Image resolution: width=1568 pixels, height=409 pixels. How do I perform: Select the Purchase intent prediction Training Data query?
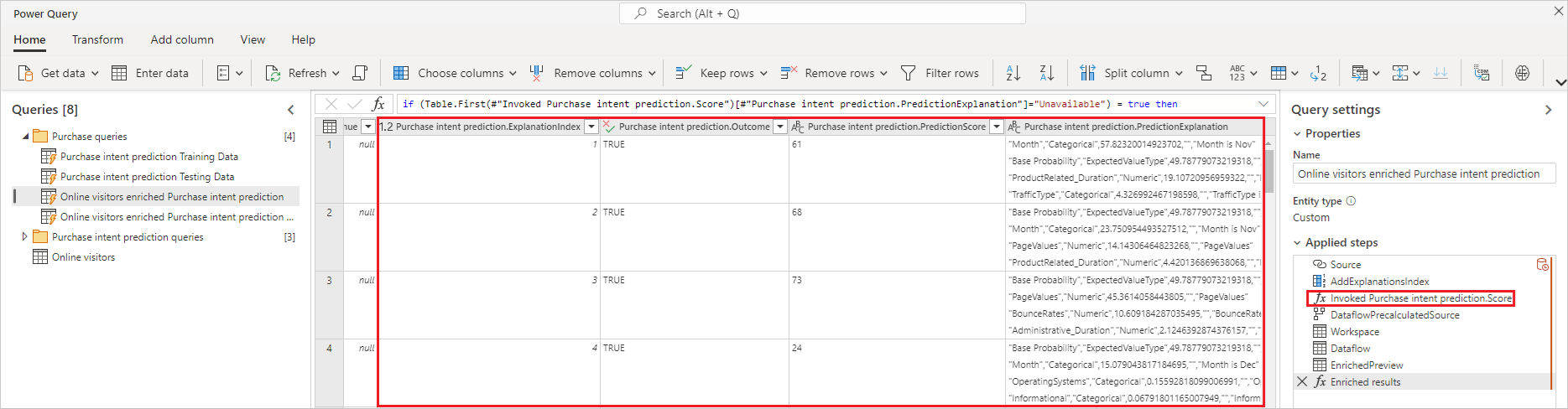click(148, 157)
